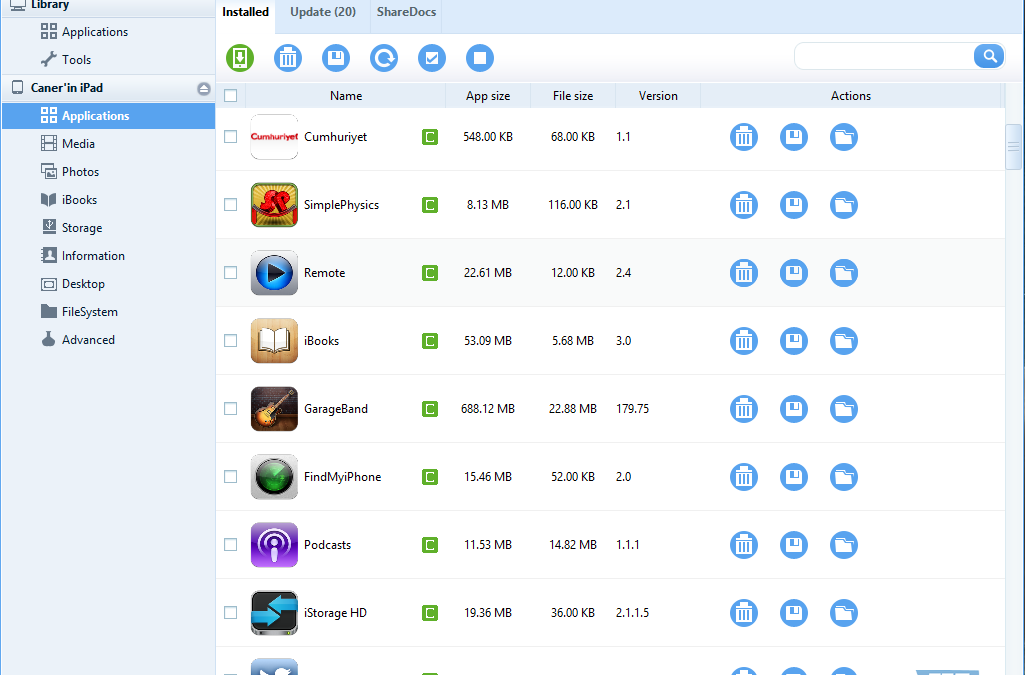Eject Caner'in iPad with the eject button

point(204,88)
